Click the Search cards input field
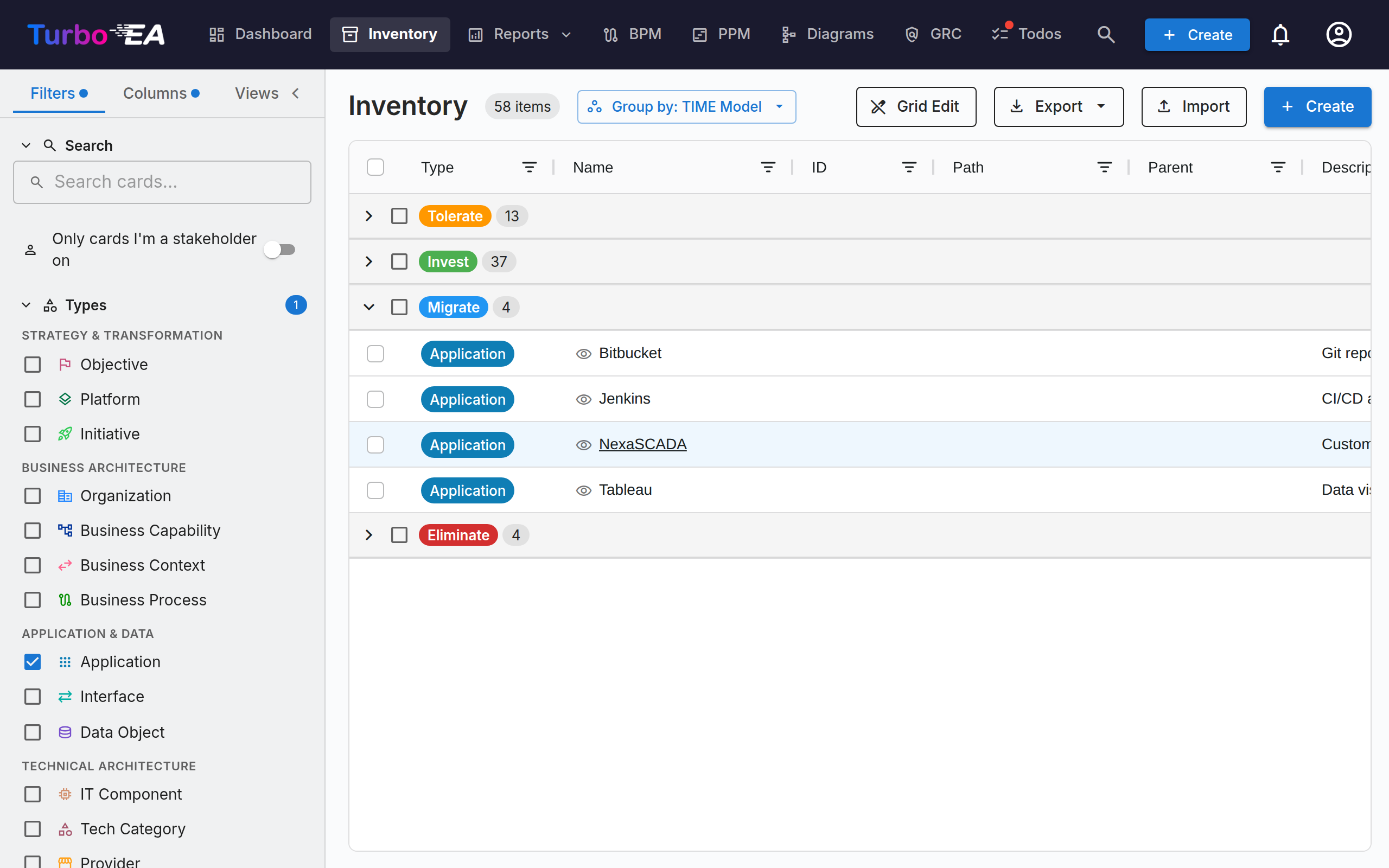Screen dimensions: 1389x868 click(162, 182)
